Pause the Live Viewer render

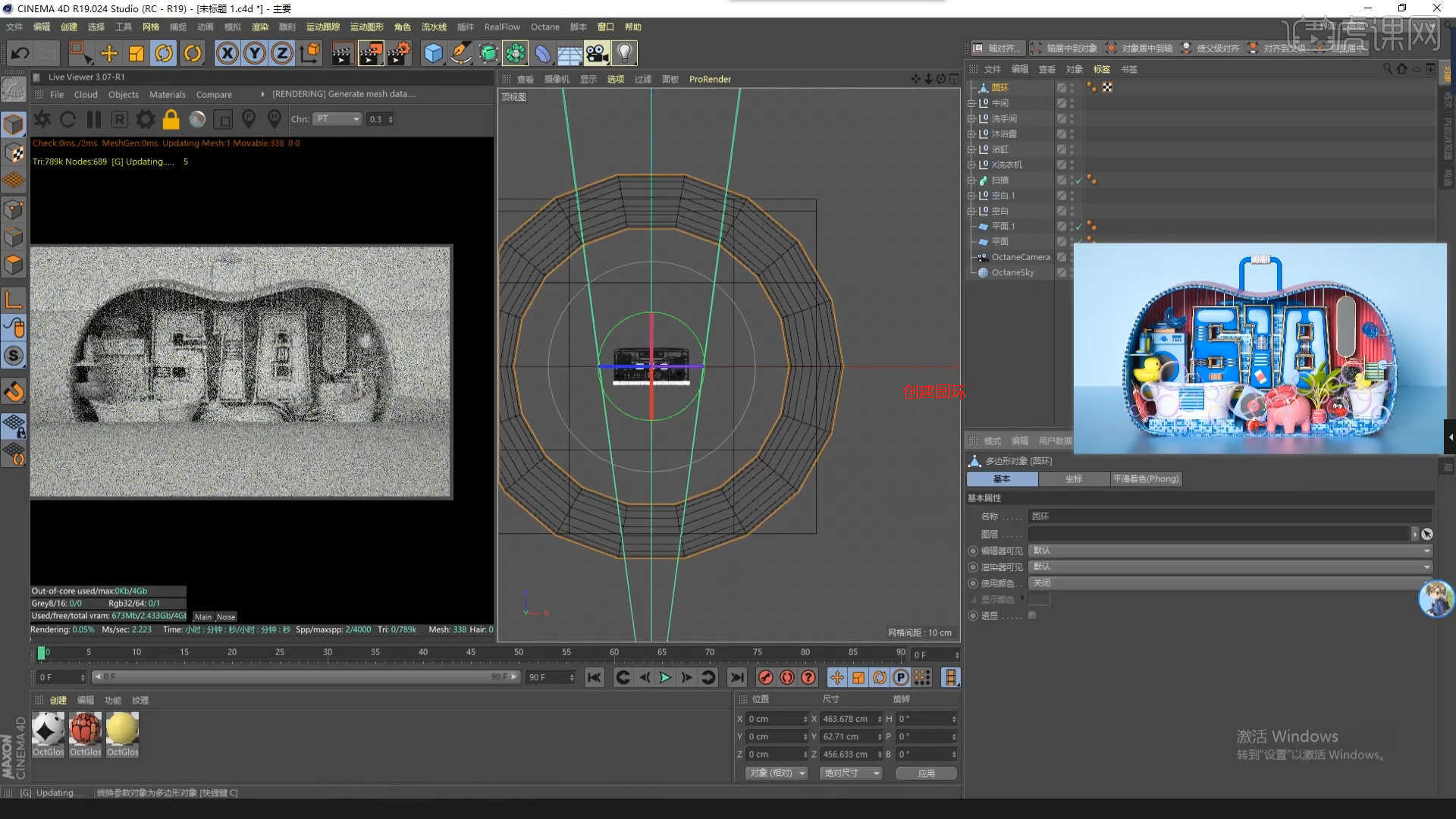[x=93, y=119]
